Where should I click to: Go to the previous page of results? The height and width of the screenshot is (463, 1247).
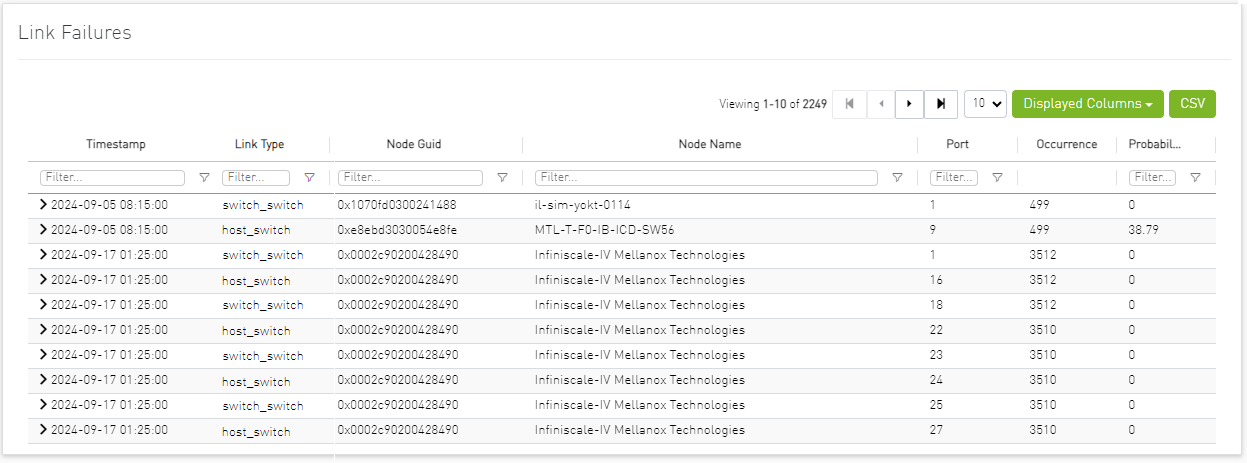[880, 104]
